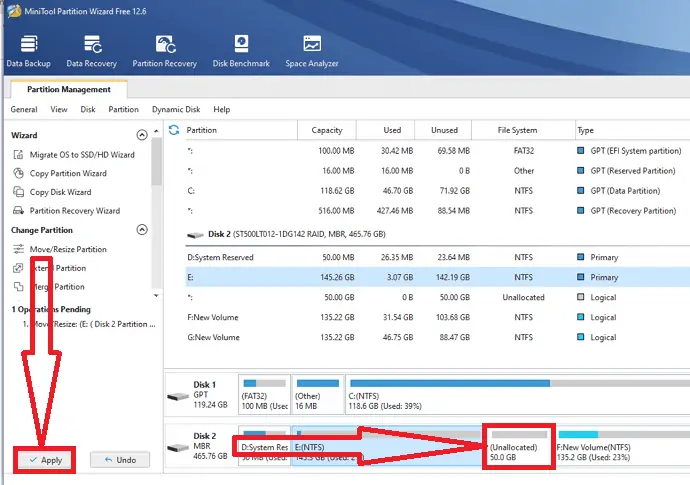Screen dimensions: 690x485
Task: Click the Partition Recovery Wizard icon
Action: click(x=18, y=210)
